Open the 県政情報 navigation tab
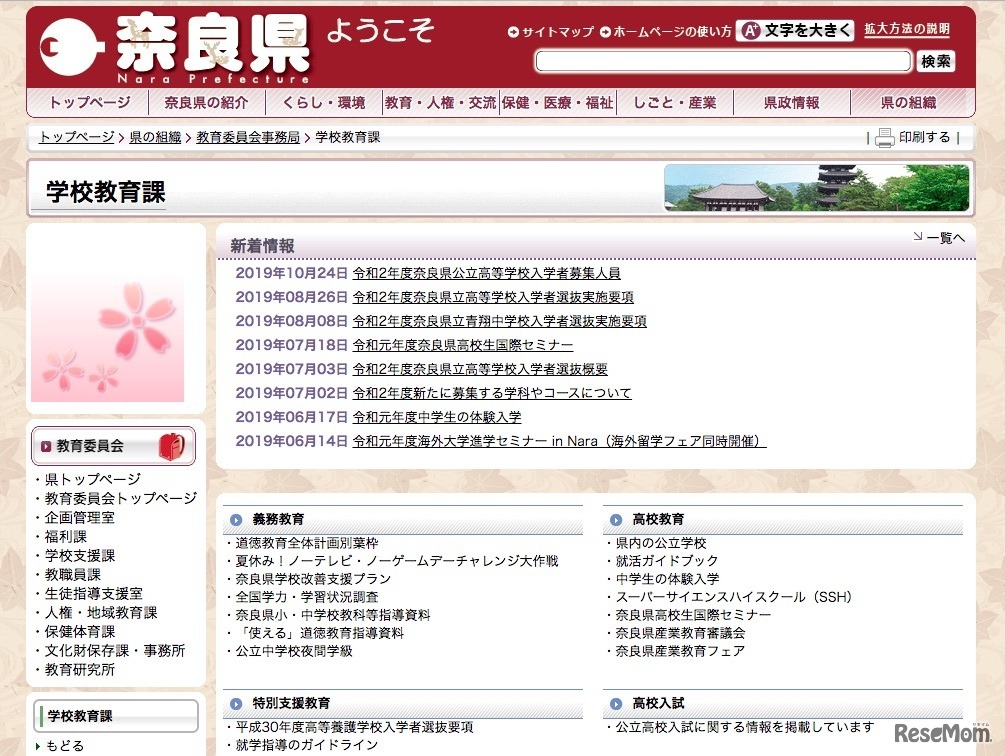Screen dimensions: 1005x756 [x=791, y=101]
